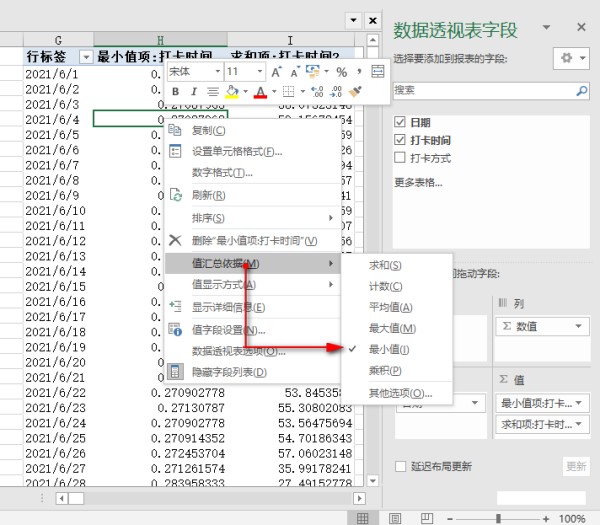The image size is (600, 525).
Task: Select 显示详细信息(E) entry
Action: click(253, 307)
